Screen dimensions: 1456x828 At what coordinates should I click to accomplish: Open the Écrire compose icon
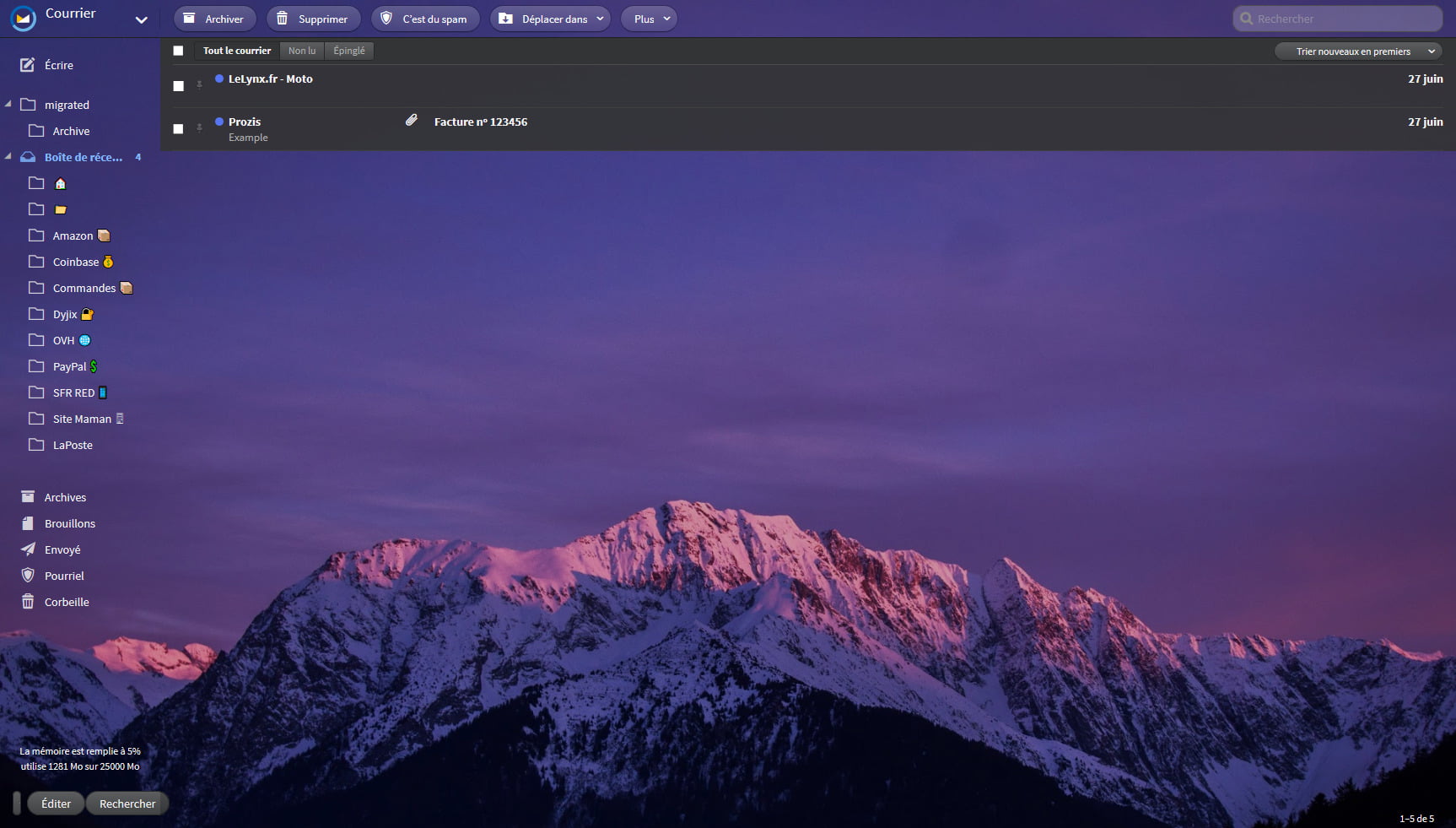28,65
